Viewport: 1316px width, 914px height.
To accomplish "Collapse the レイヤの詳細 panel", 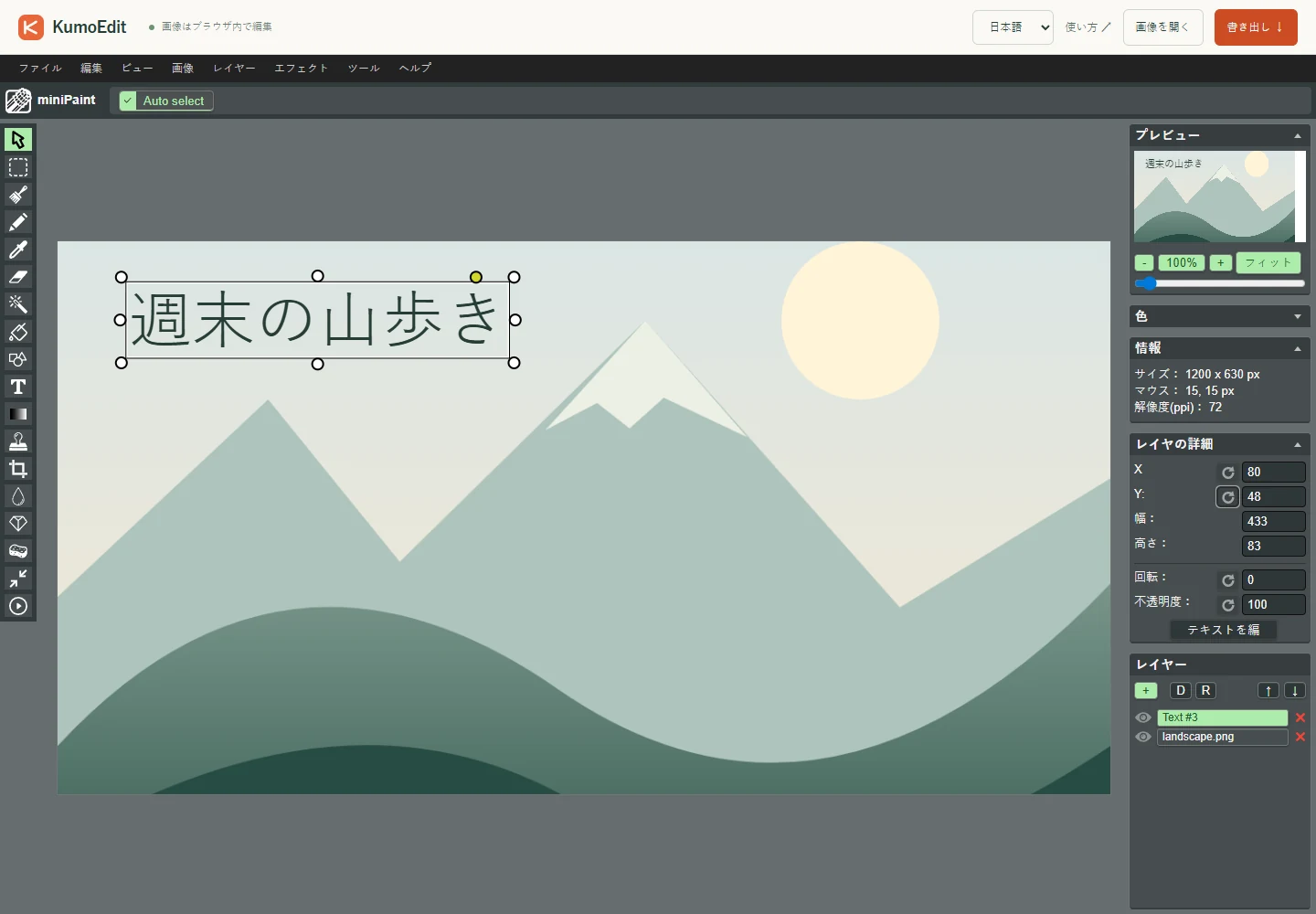I will 1297,444.
